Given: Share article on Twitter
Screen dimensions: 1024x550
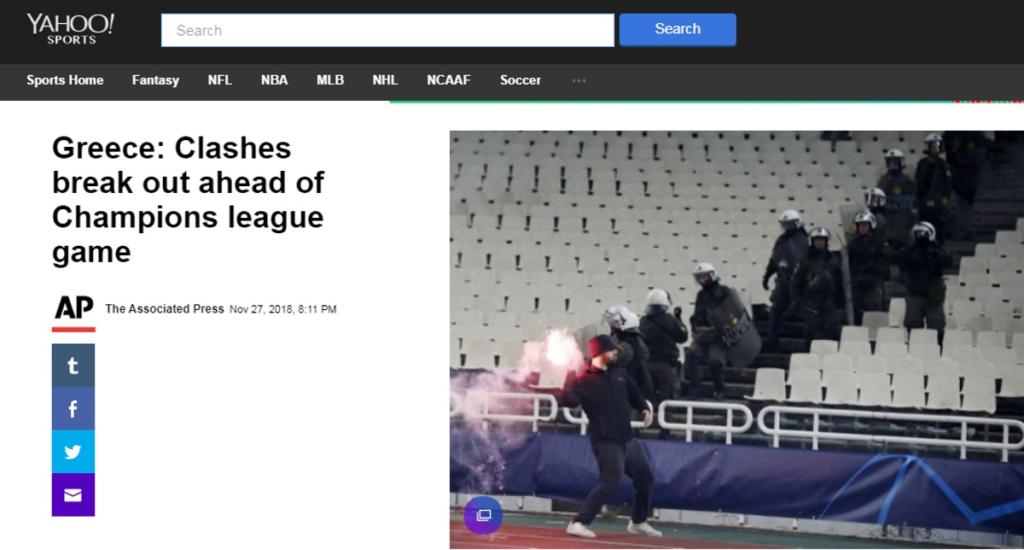Looking at the screenshot, I should pyautogui.click(x=73, y=451).
